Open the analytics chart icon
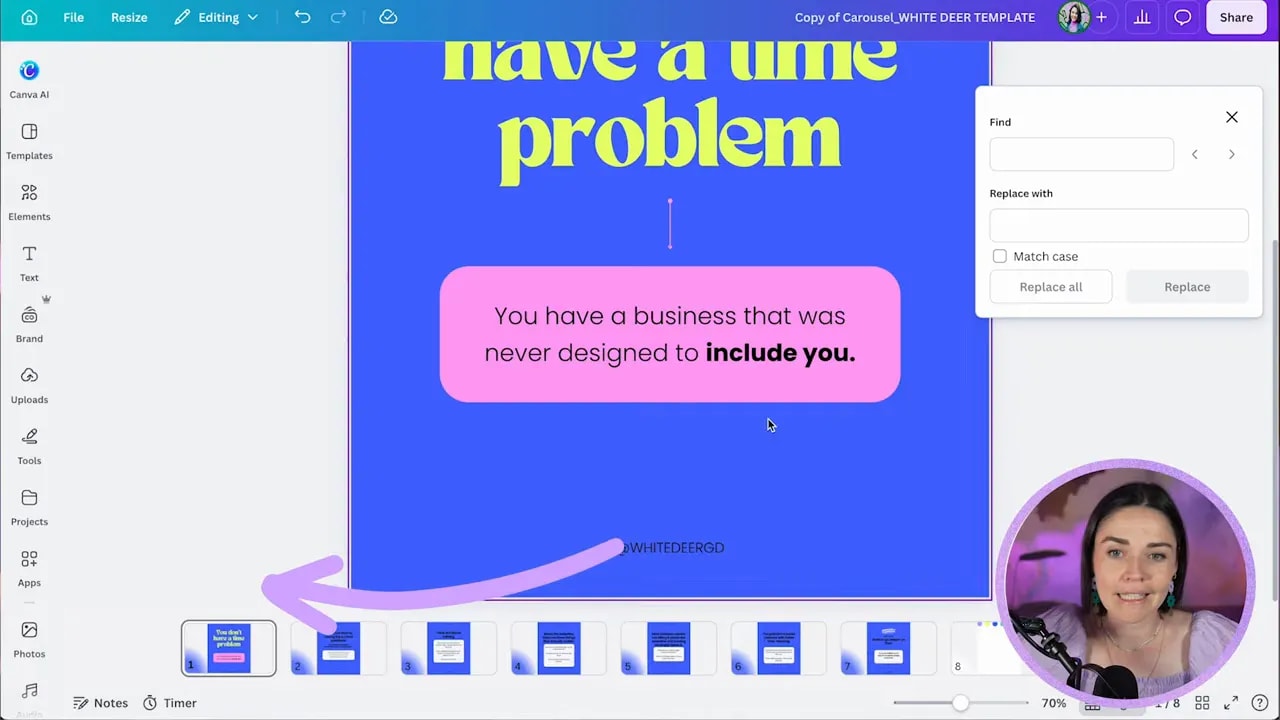Viewport: 1280px width, 720px height. point(1141,17)
